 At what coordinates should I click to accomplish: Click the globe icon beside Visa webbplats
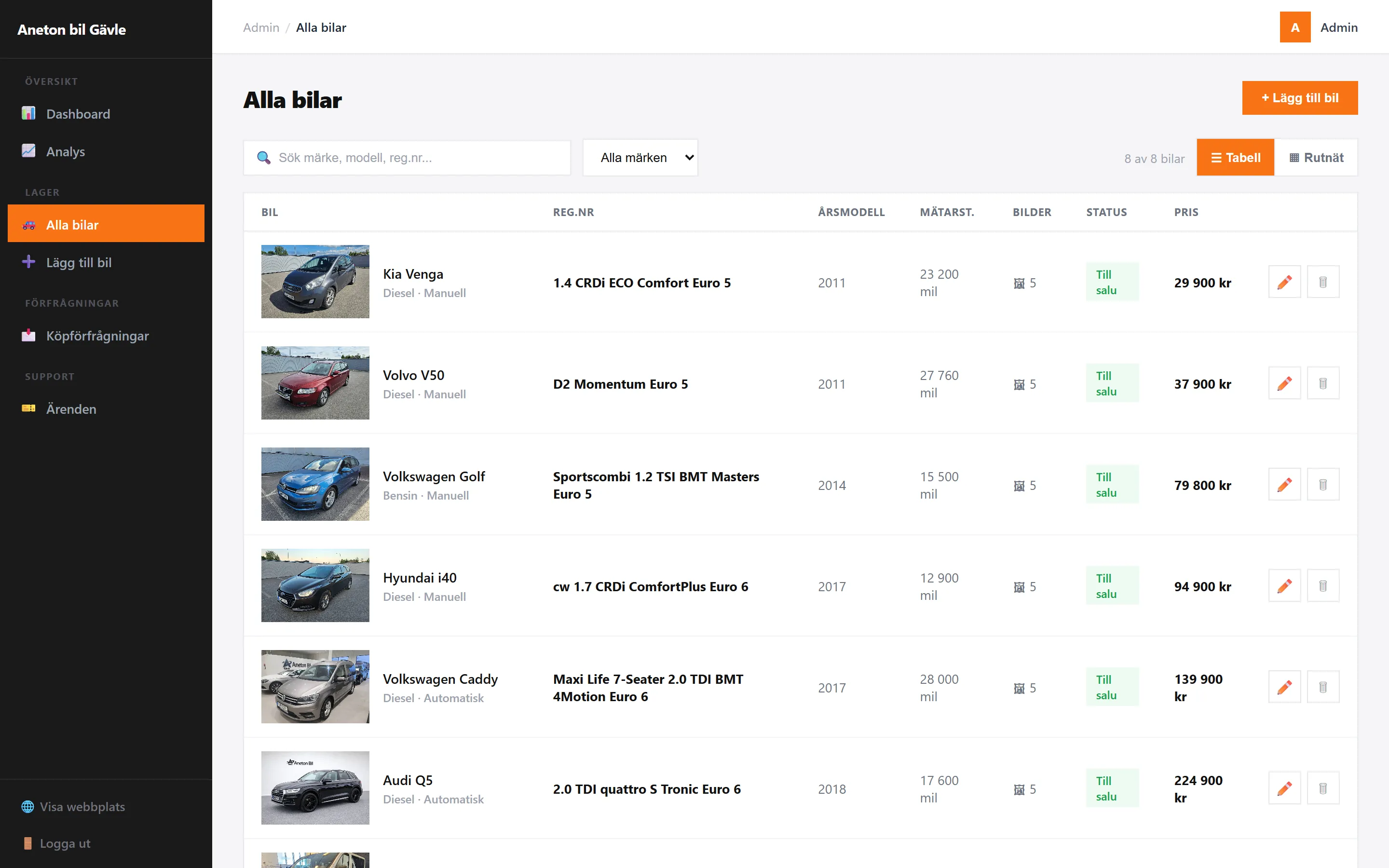pyautogui.click(x=27, y=807)
